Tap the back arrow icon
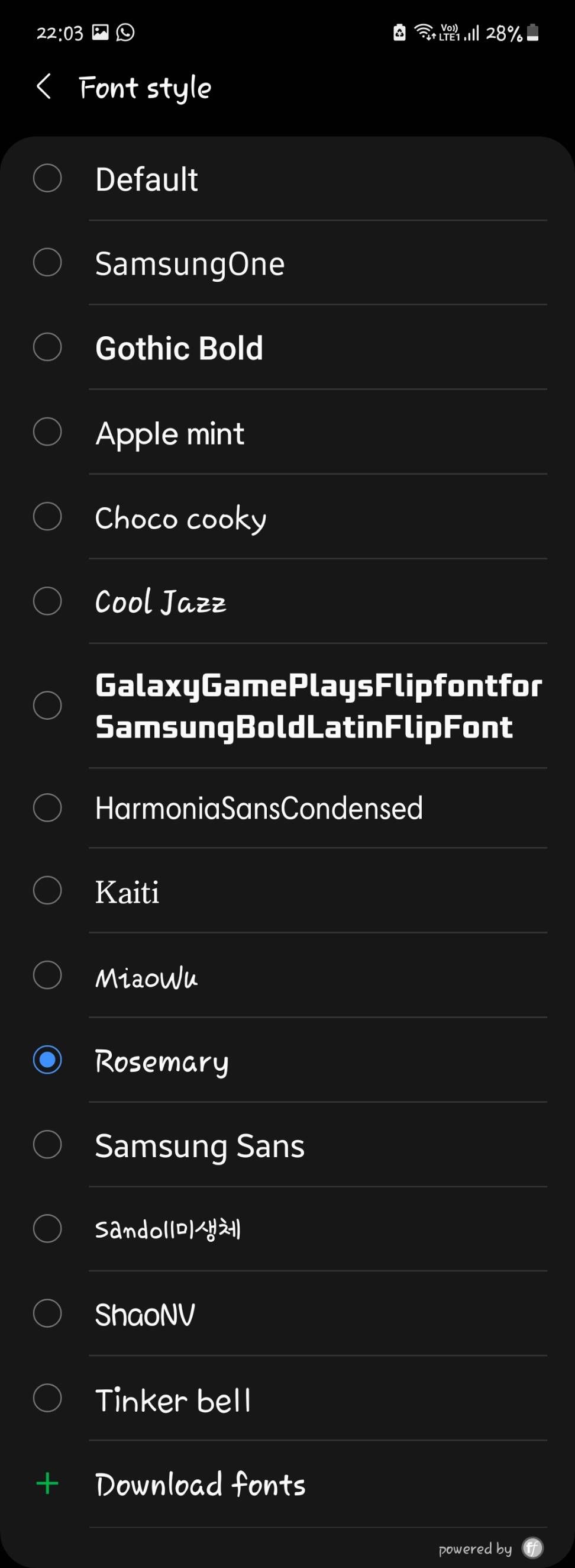Viewport: 575px width, 1568px height. (x=44, y=87)
